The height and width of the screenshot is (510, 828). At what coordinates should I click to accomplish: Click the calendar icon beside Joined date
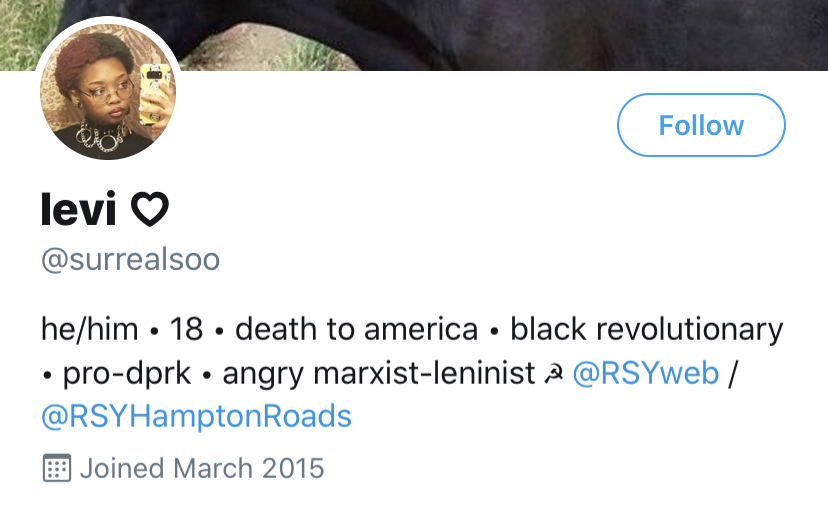point(57,468)
